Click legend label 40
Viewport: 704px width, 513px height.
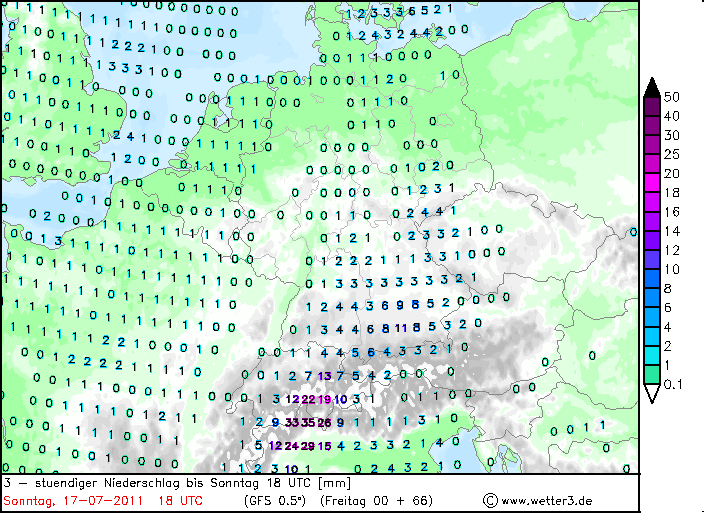672,116
